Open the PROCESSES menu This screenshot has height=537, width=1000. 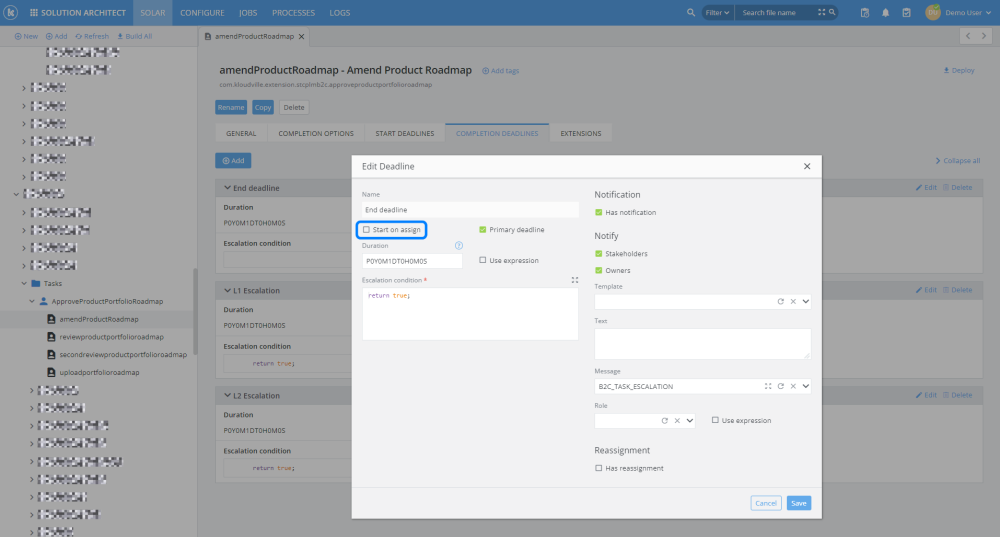click(293, 13)
